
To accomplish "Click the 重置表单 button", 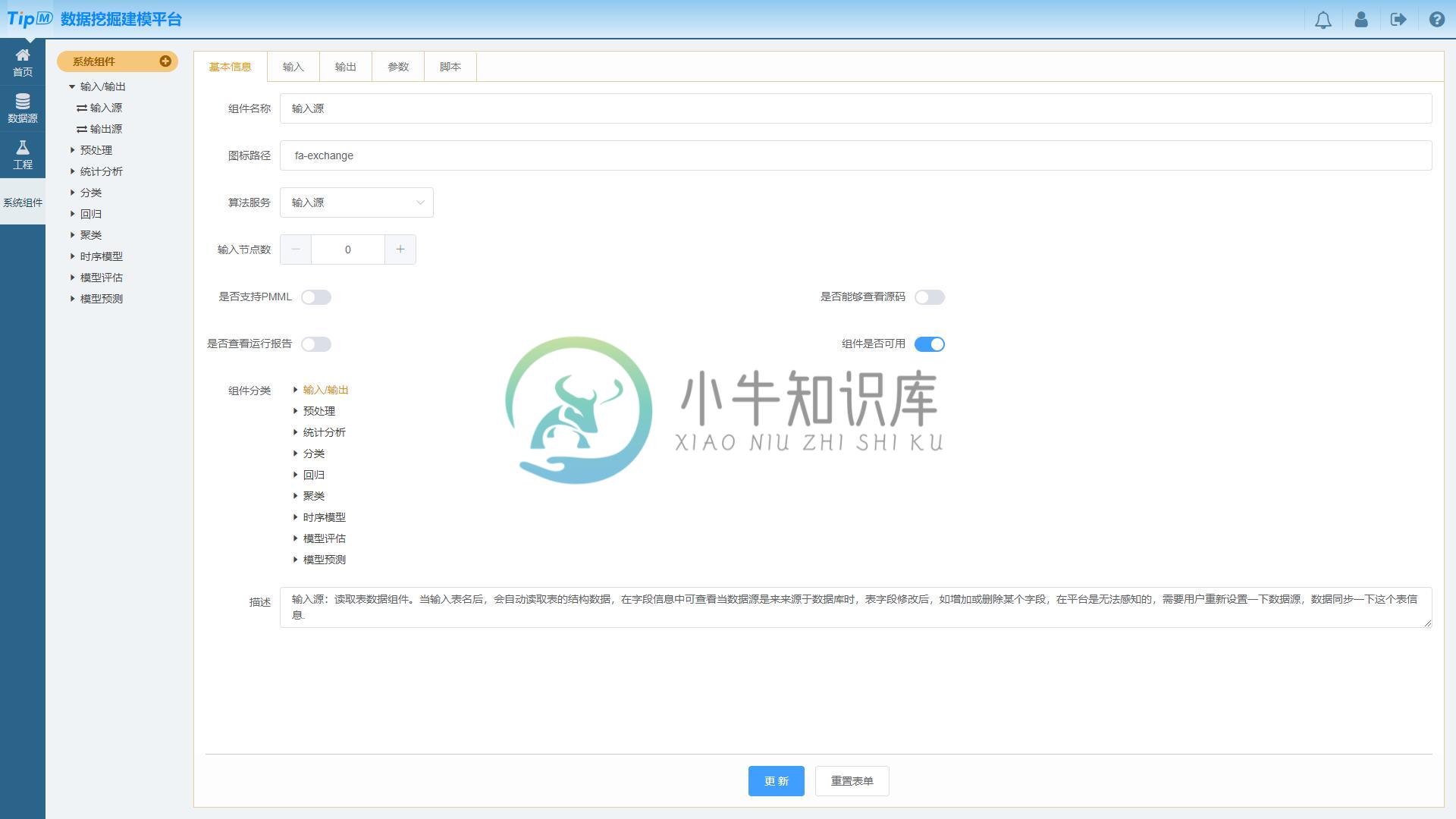I will [852, 781].
